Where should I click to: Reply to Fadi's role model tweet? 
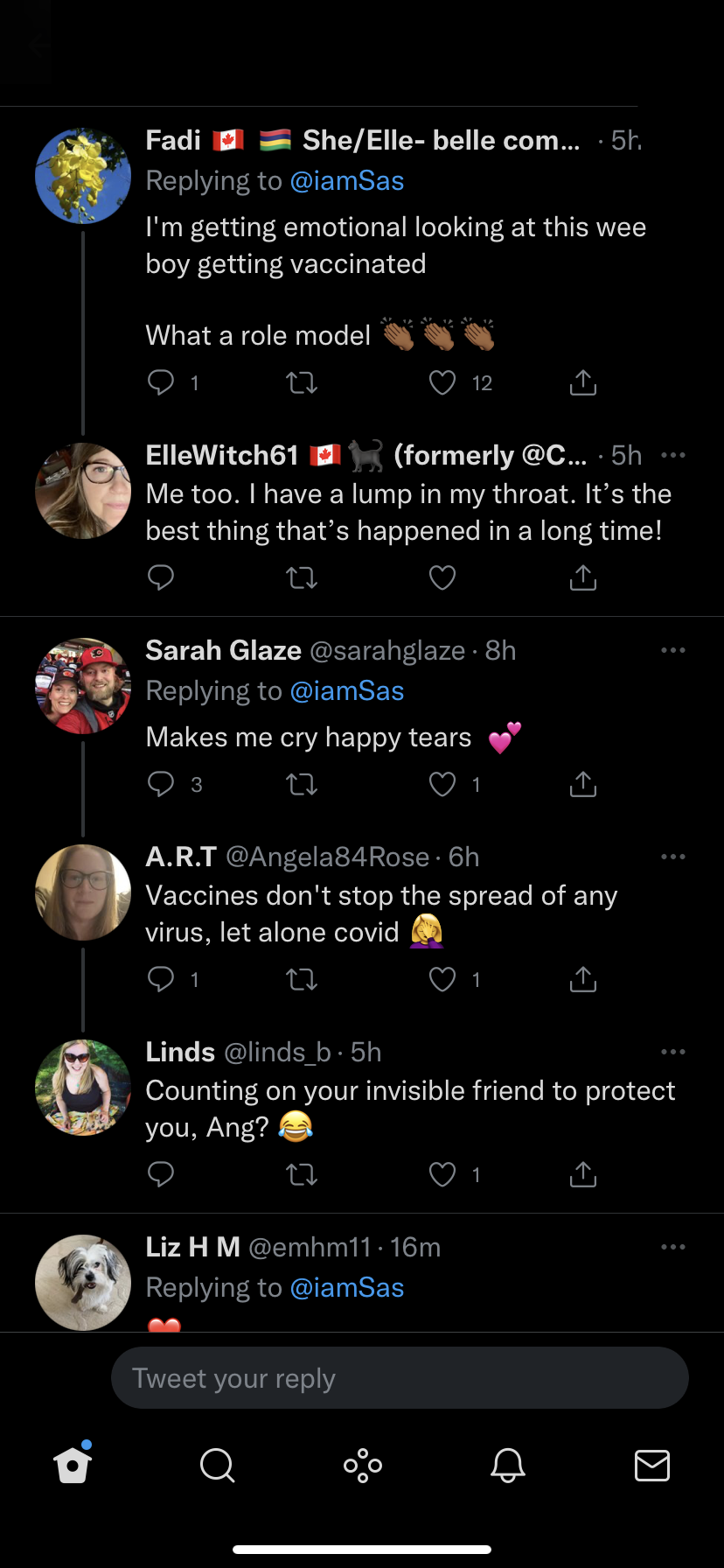point(161,383)
